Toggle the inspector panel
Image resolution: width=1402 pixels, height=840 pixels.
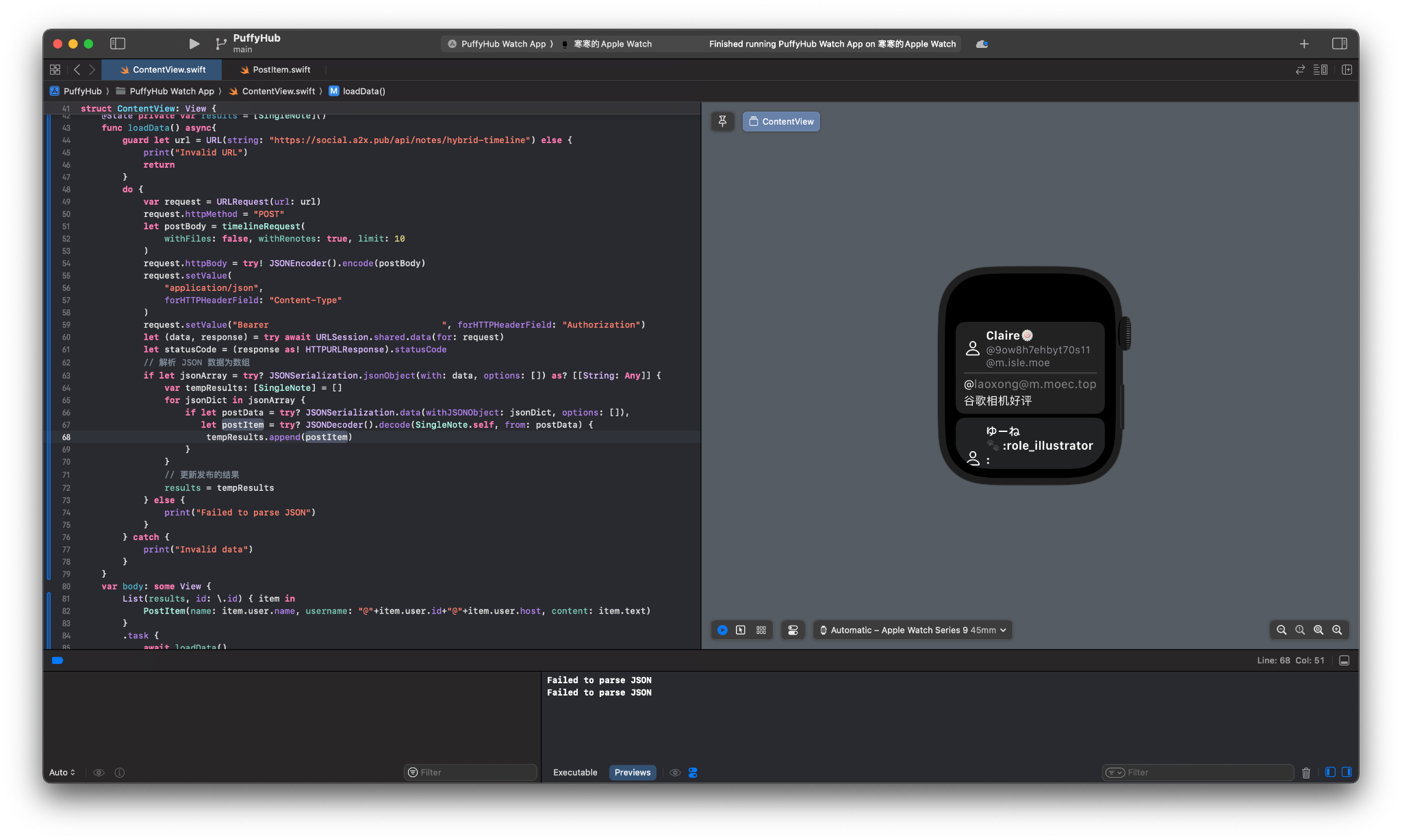tap(1339, 44)
